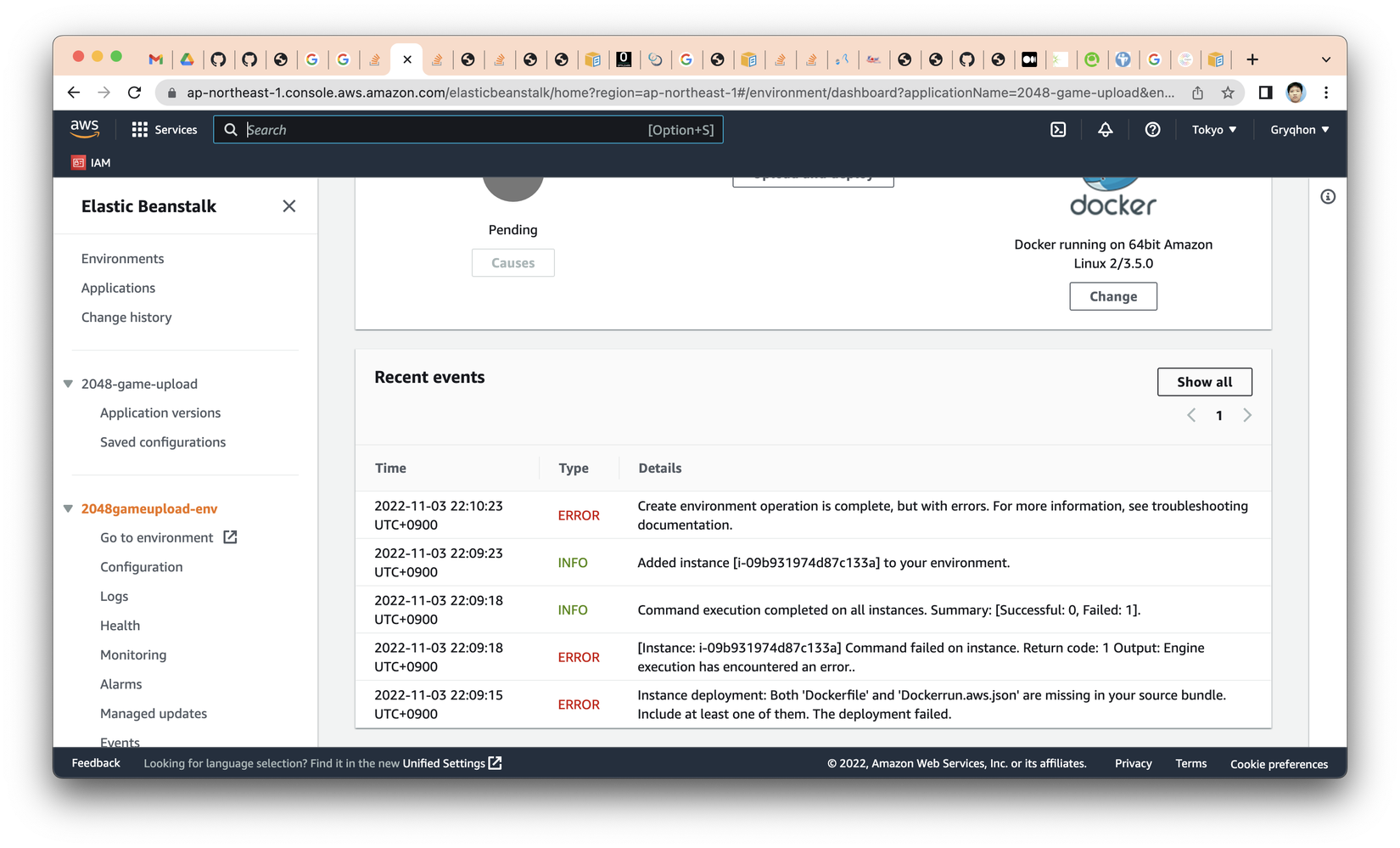Open the Chrome profile avatar

coord(1296,93)
